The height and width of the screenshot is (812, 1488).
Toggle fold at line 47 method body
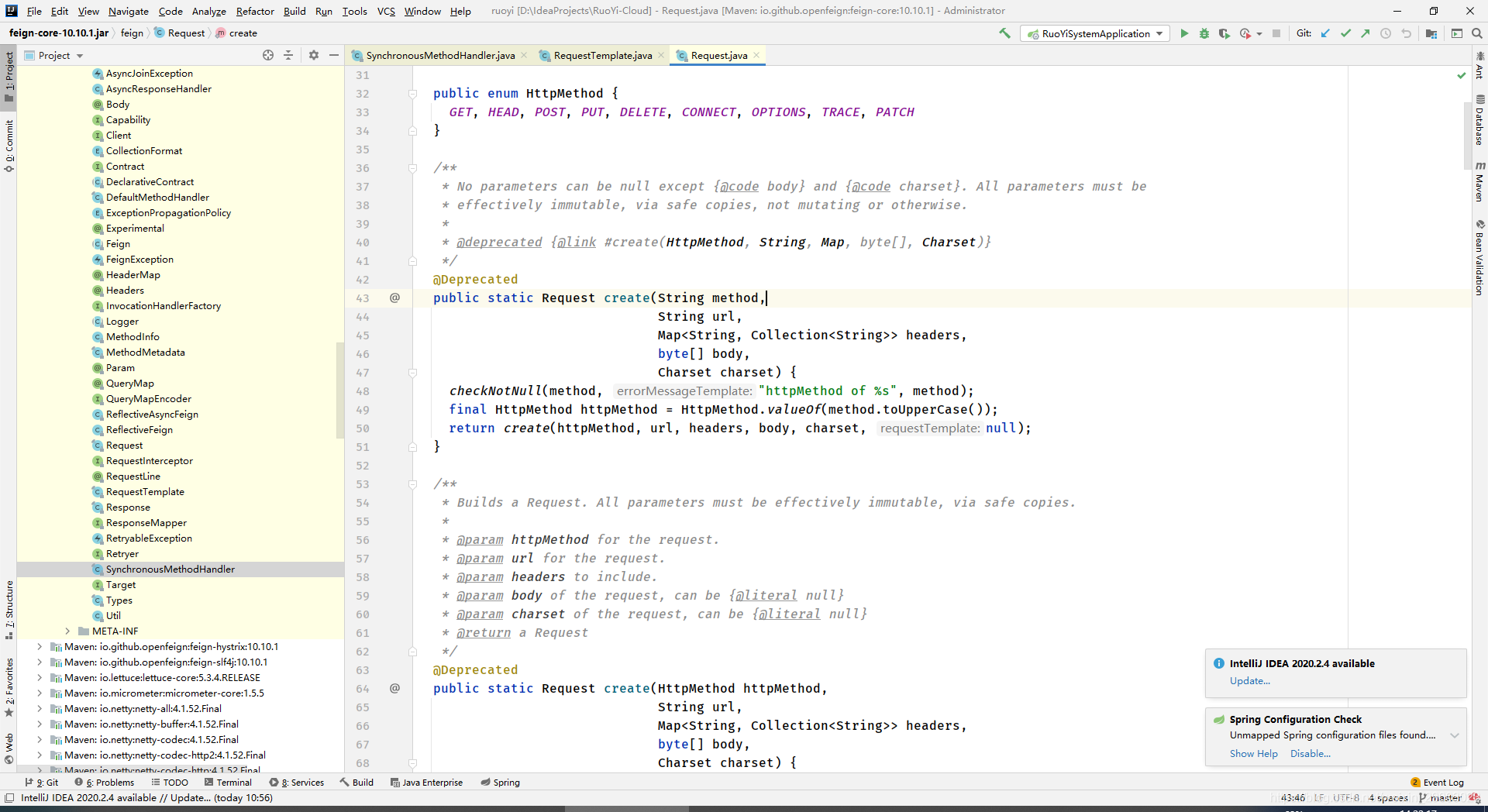(413, 372)
